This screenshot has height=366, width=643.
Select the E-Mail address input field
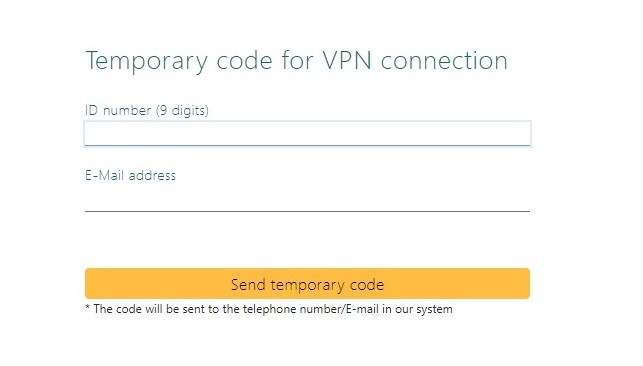(308, 199)
